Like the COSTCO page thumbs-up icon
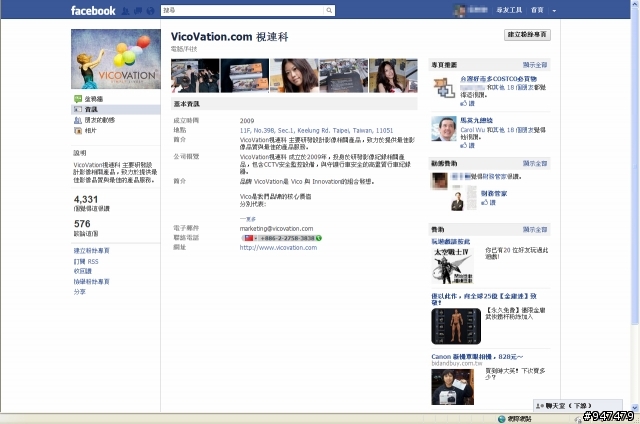This screenshot has height=424, width=640. [463, 103]
